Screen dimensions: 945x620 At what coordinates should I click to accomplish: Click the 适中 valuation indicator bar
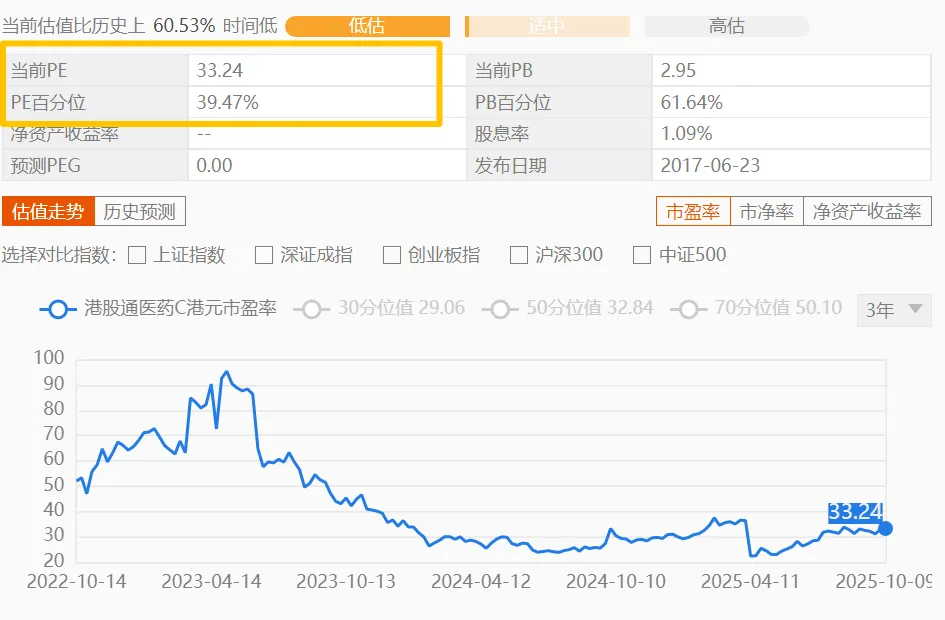[x=547, y=26]
